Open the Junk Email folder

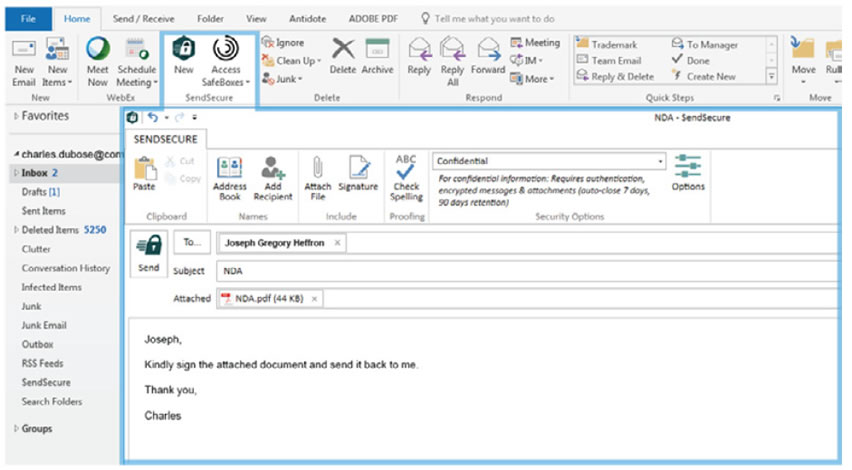pyautogui.click(x=44, y=325)
